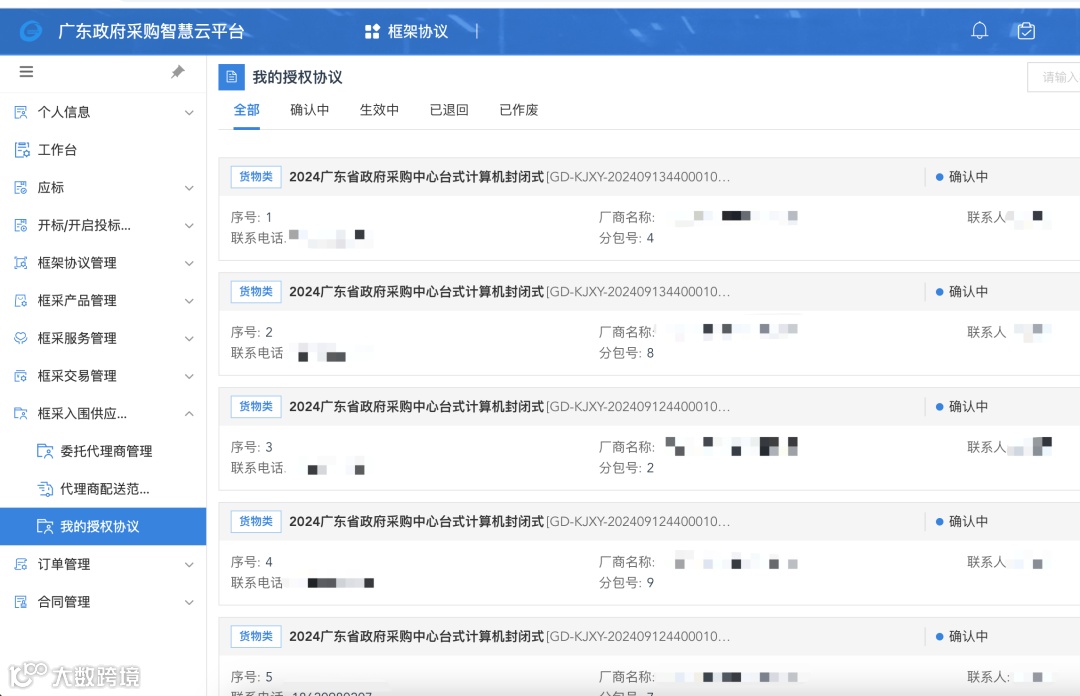Switch to the 已作废 tab
This screenshot has width=1080, height=696.
[519, 110]
